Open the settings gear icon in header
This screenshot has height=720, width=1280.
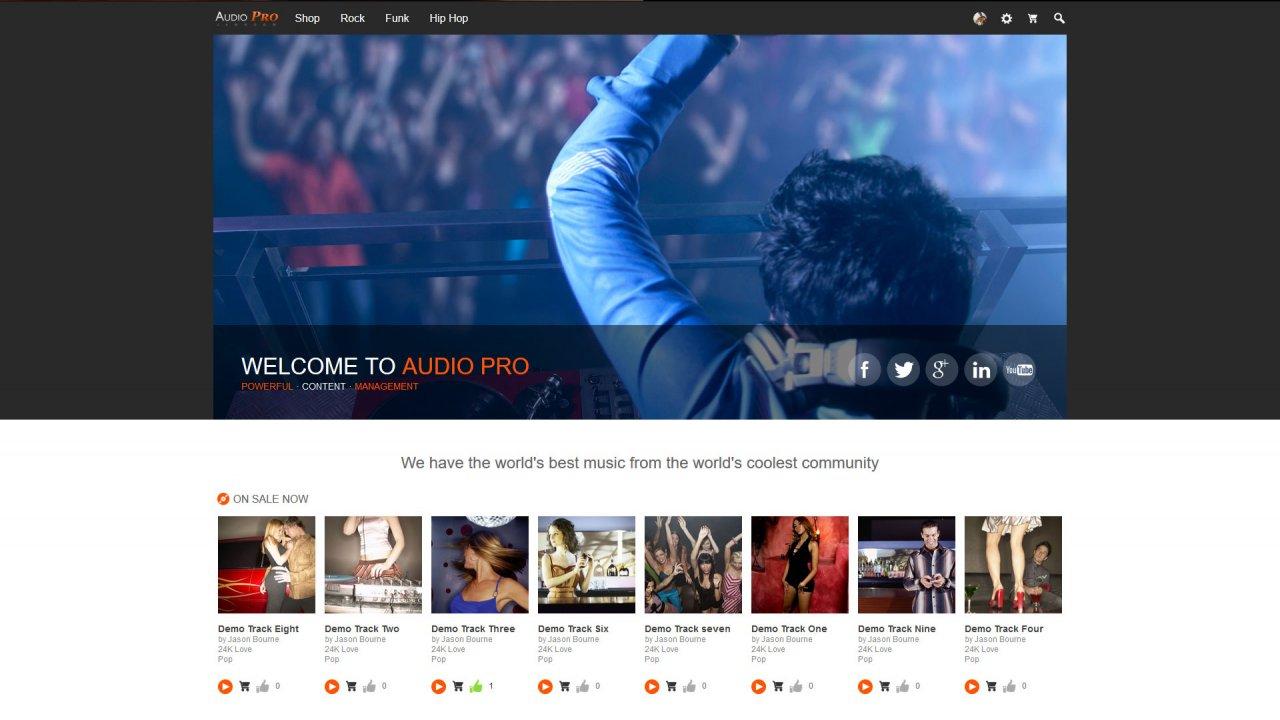click(1006, 18)
